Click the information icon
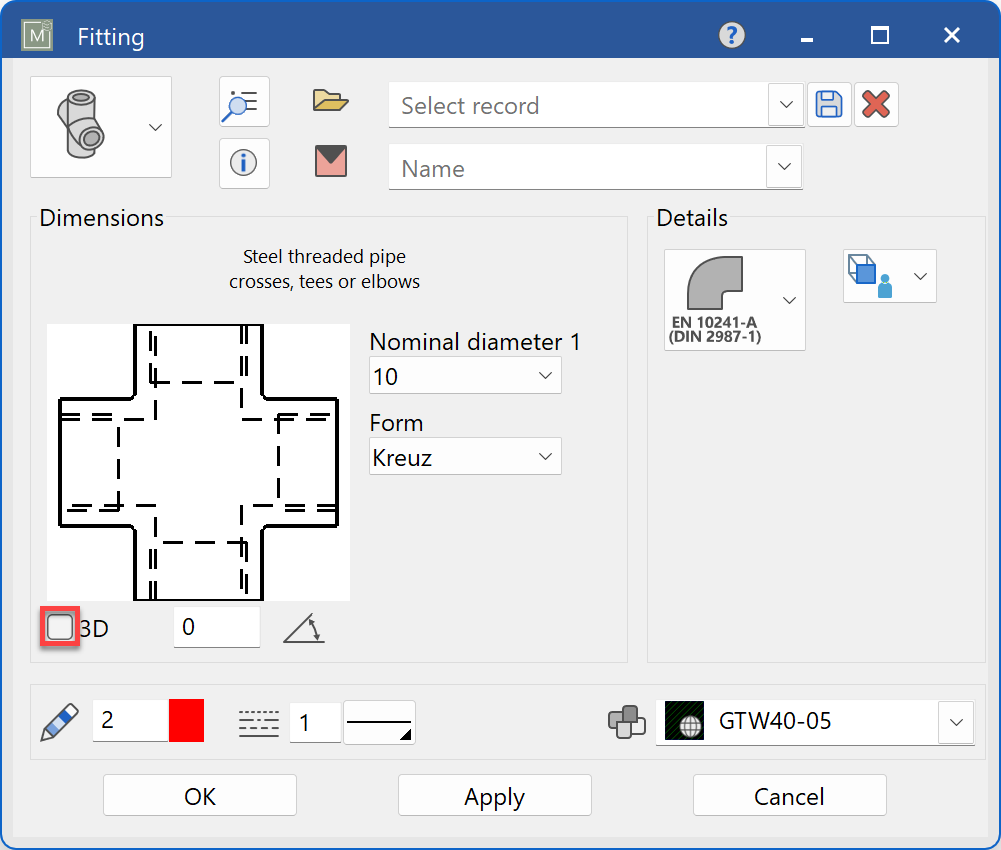The image size is (1001, 850). coord(244,163)
